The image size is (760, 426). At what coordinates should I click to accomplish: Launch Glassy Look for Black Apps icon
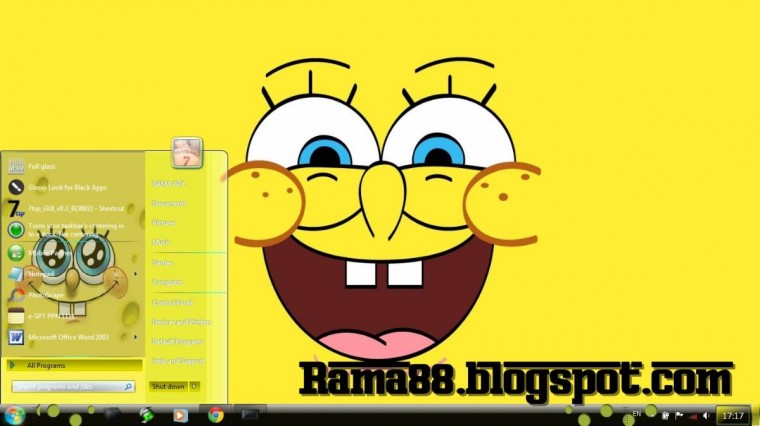[16, 187]
